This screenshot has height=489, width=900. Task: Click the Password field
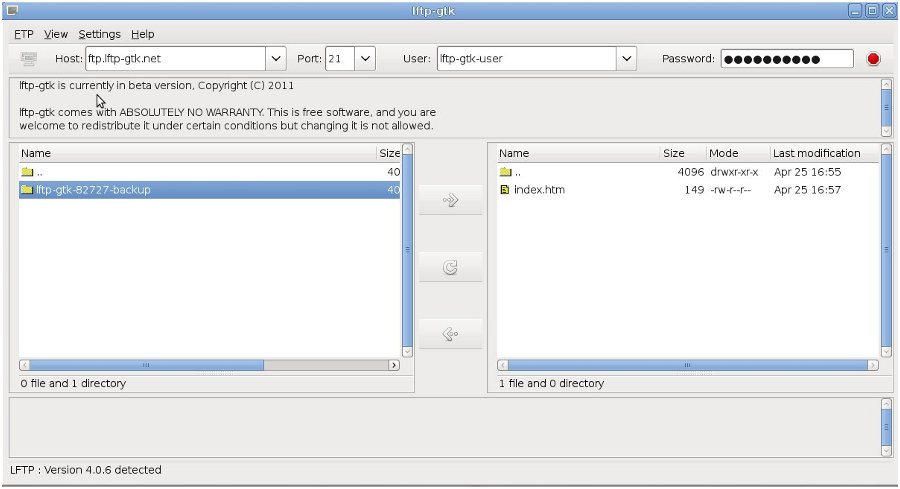[x=787, y=59]
